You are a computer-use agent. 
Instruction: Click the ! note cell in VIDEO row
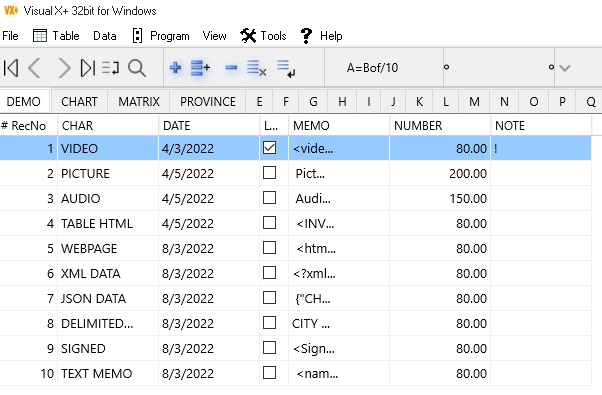(x=541, y=148)
